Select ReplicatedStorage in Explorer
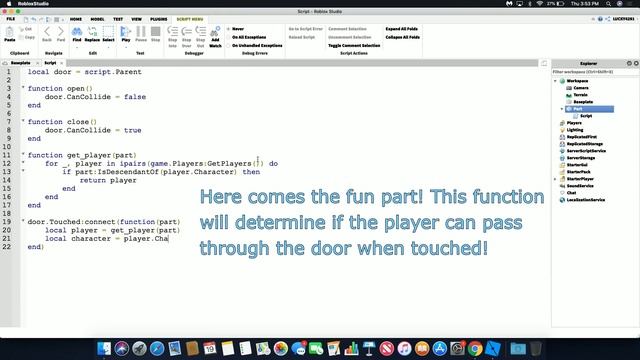The image size is (640, 360). click(584, 144)
